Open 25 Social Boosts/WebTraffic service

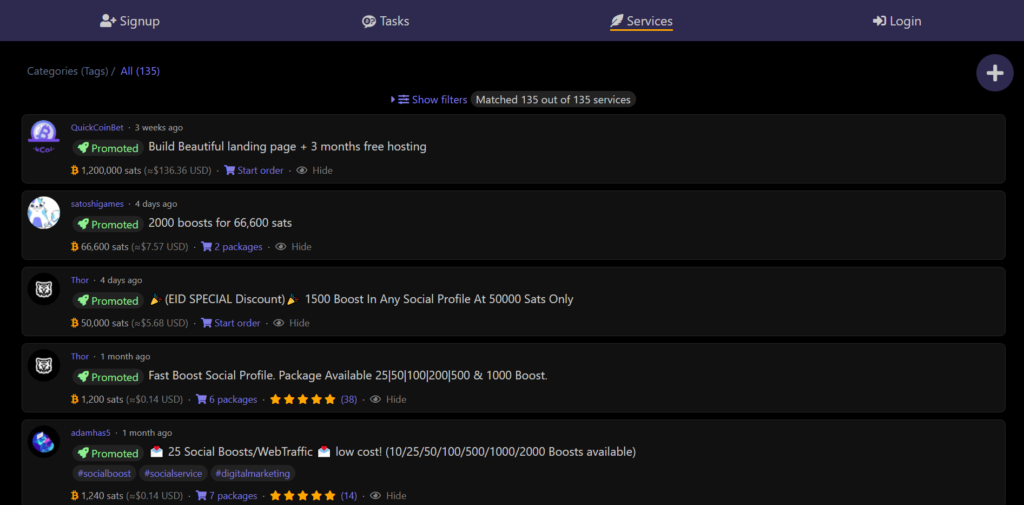[x=392, y=452]
